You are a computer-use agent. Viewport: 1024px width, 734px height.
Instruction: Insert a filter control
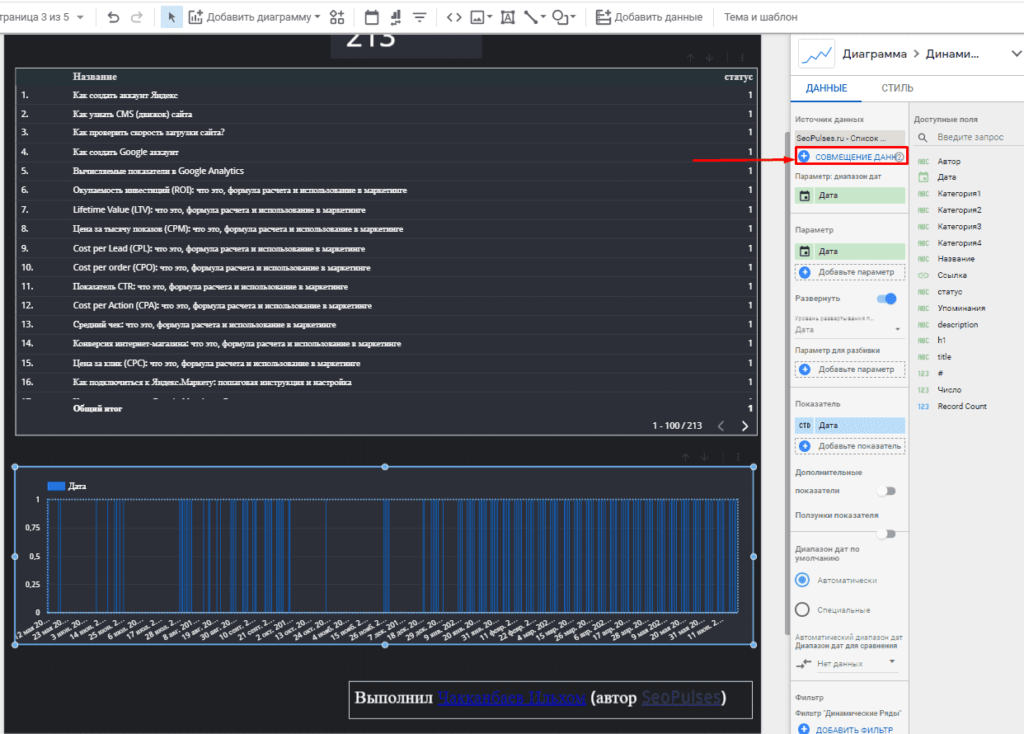click(419, 17)
